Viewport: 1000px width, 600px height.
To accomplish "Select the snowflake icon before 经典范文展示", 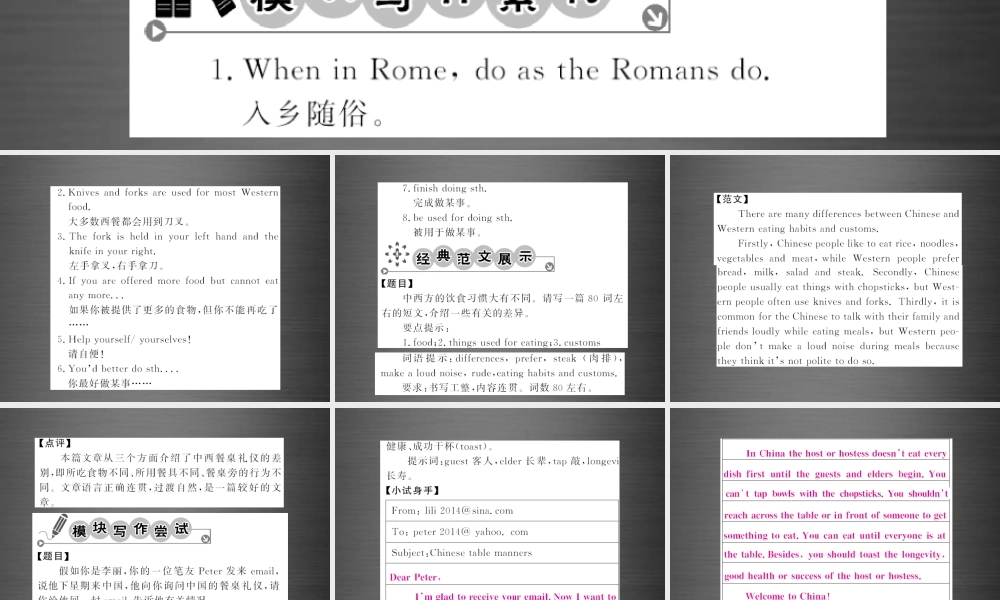I will tap(397, 255).
